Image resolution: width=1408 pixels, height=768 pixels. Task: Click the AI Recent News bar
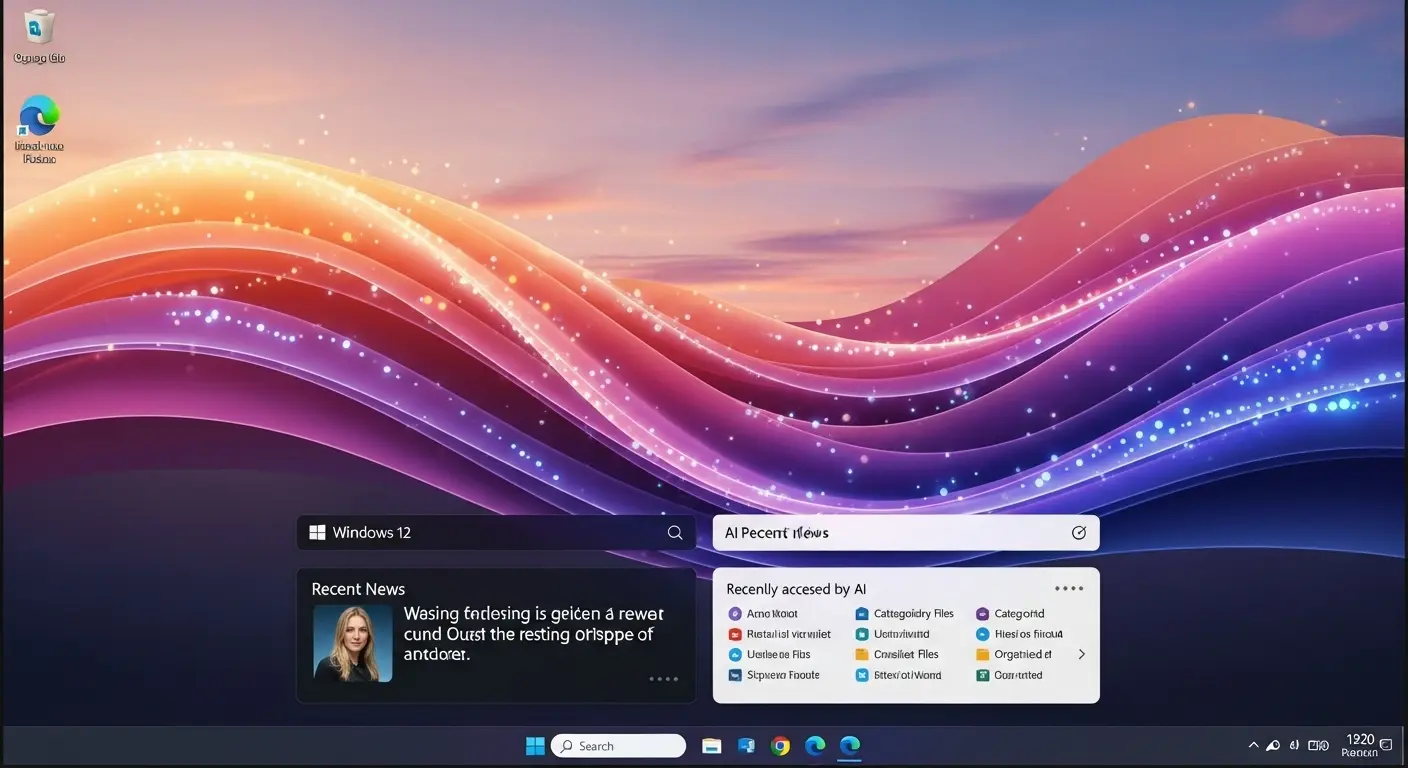tap(906, 533)
